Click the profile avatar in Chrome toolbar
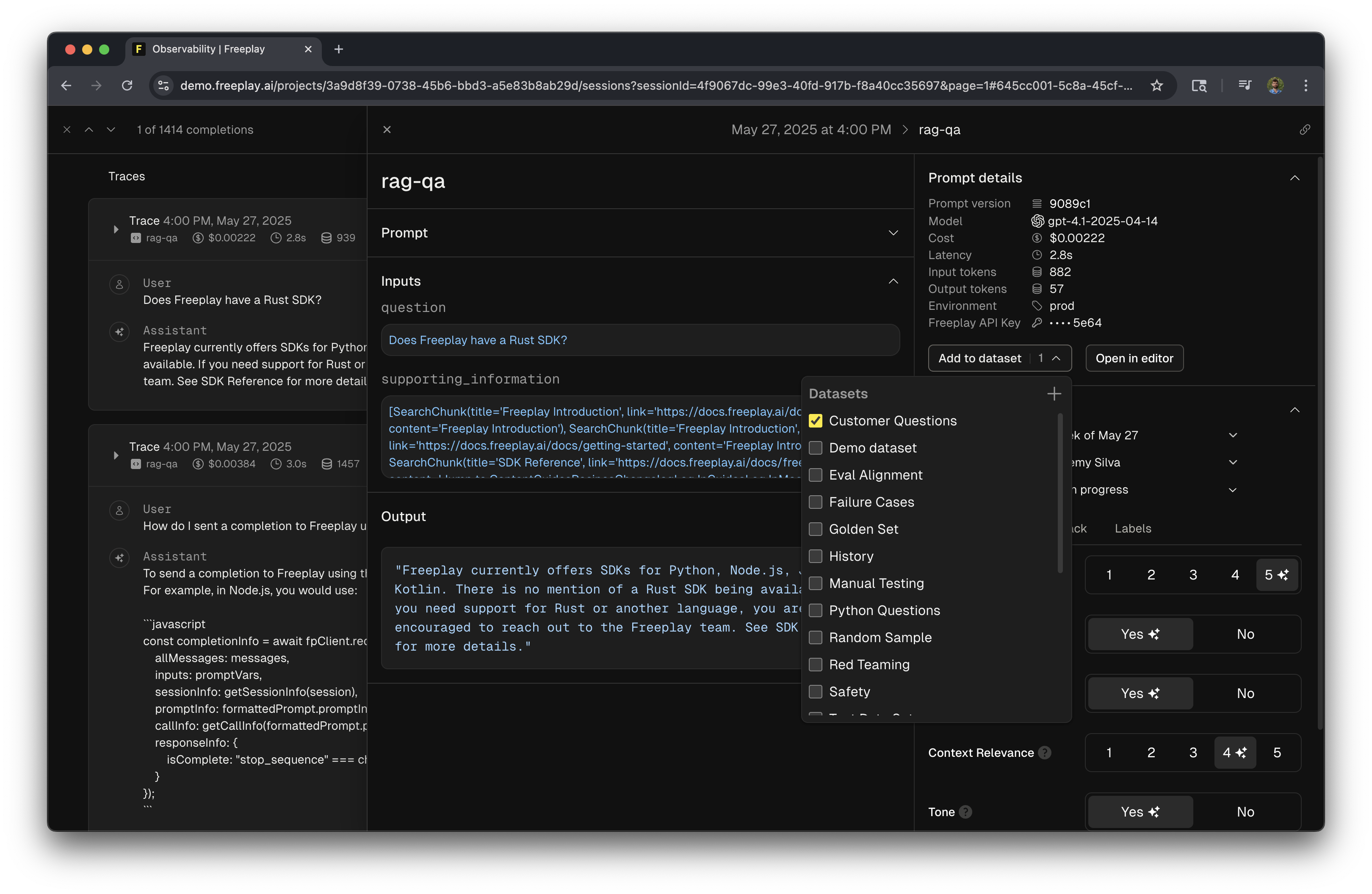 [x=1275, y=86]
